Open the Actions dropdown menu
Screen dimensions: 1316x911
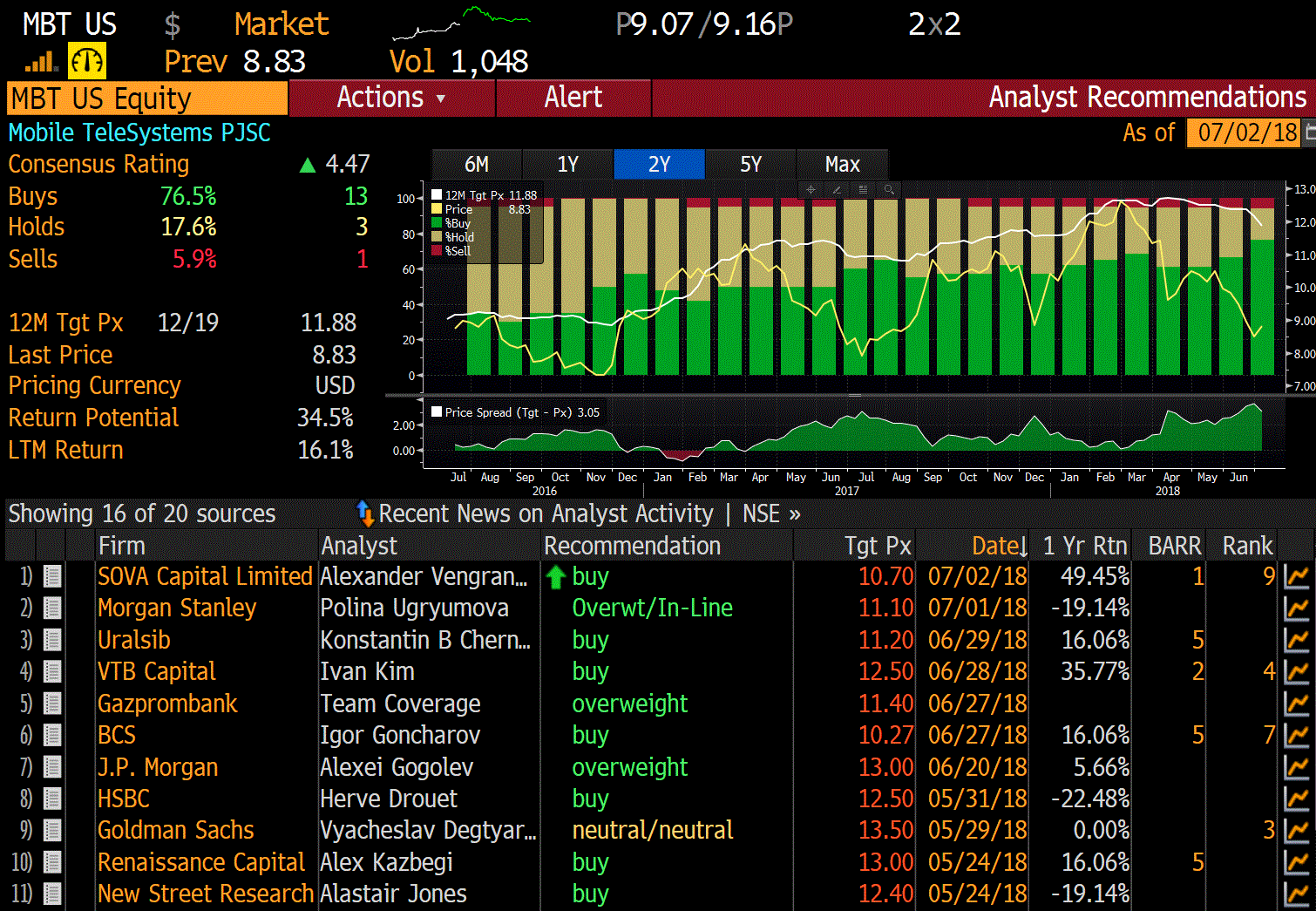click(391, 98)
